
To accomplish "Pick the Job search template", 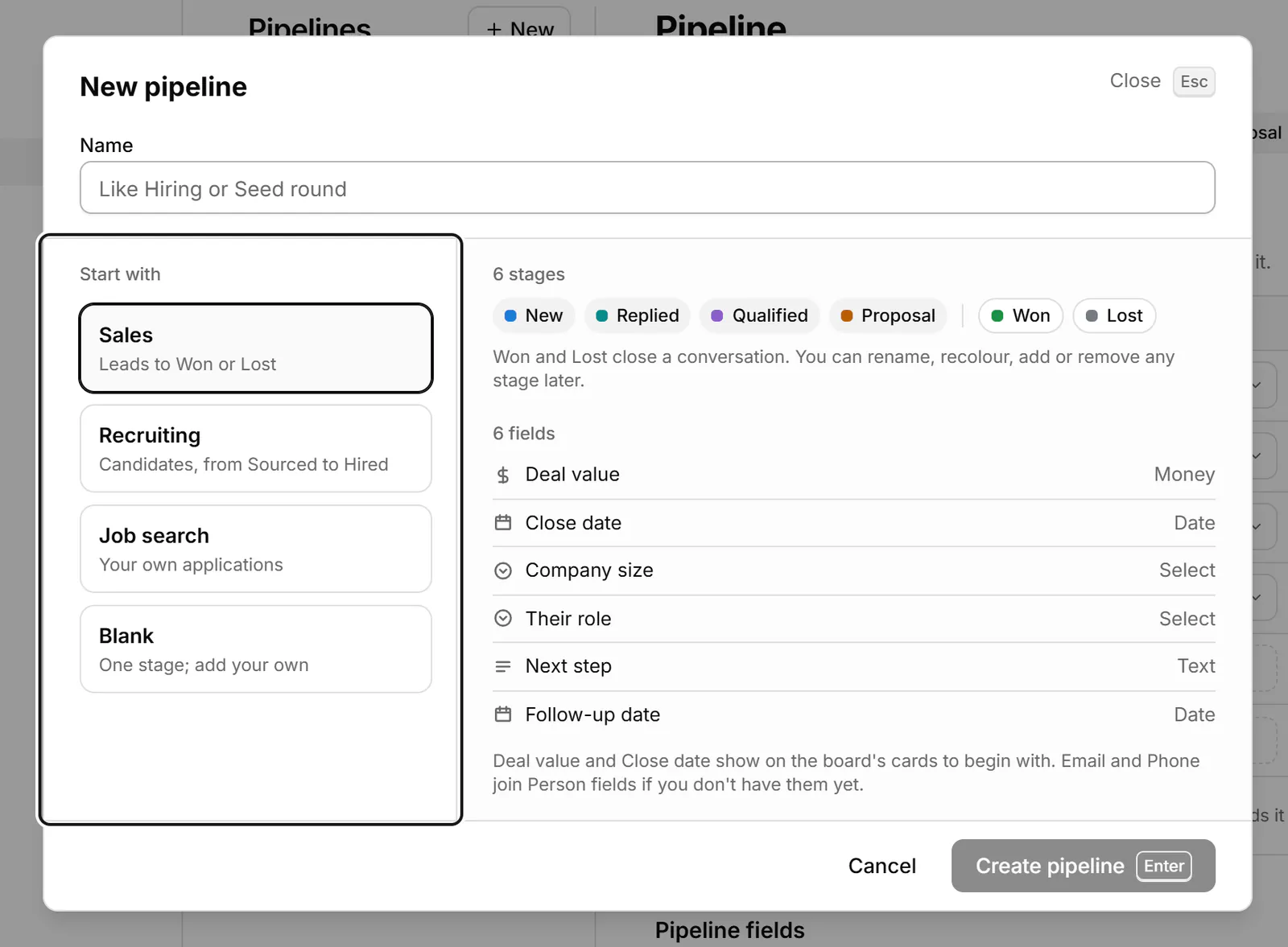I will coord(256,549).
